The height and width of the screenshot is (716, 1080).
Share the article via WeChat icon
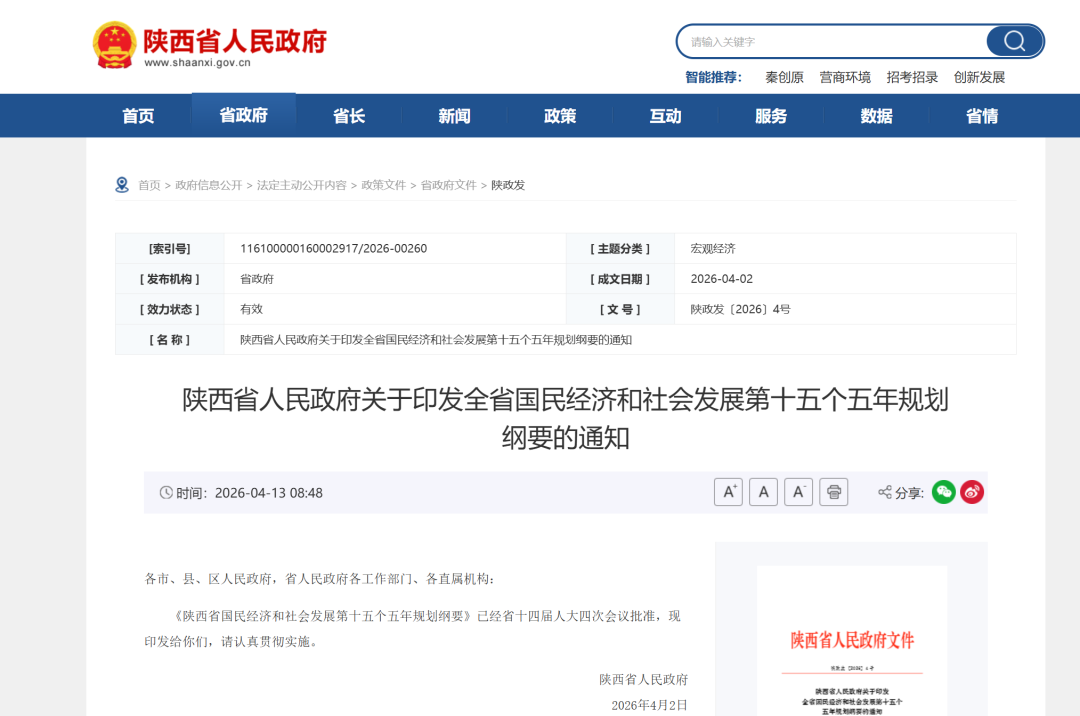(942, 492)
